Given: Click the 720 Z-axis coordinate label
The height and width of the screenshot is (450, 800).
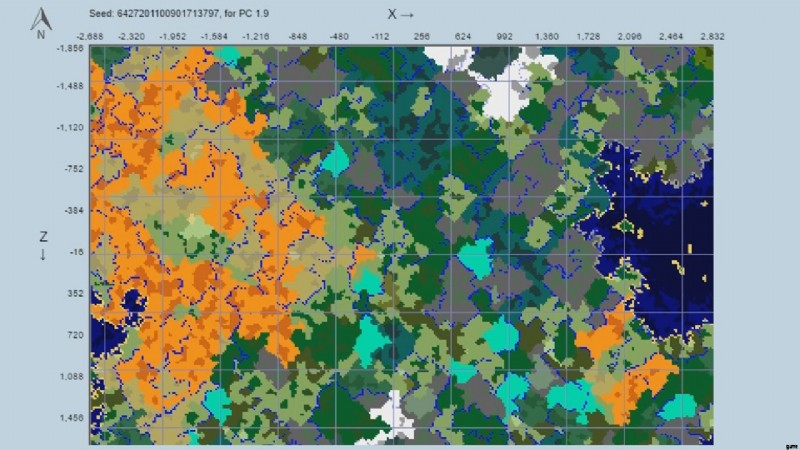Looking at the screenshot, I should tap(75, 335).
